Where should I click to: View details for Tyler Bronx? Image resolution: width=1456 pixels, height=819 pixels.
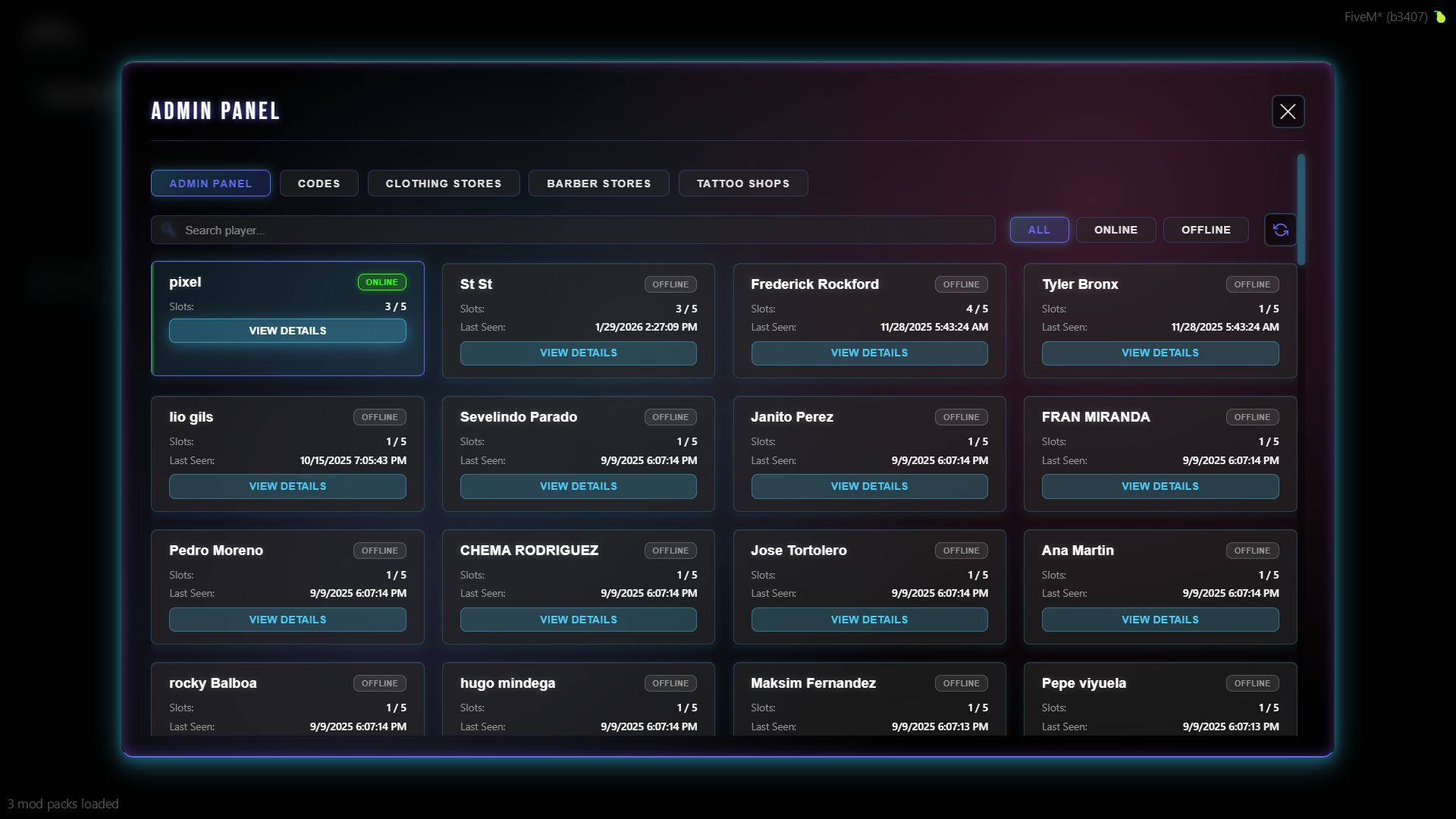pos(1160,353)
